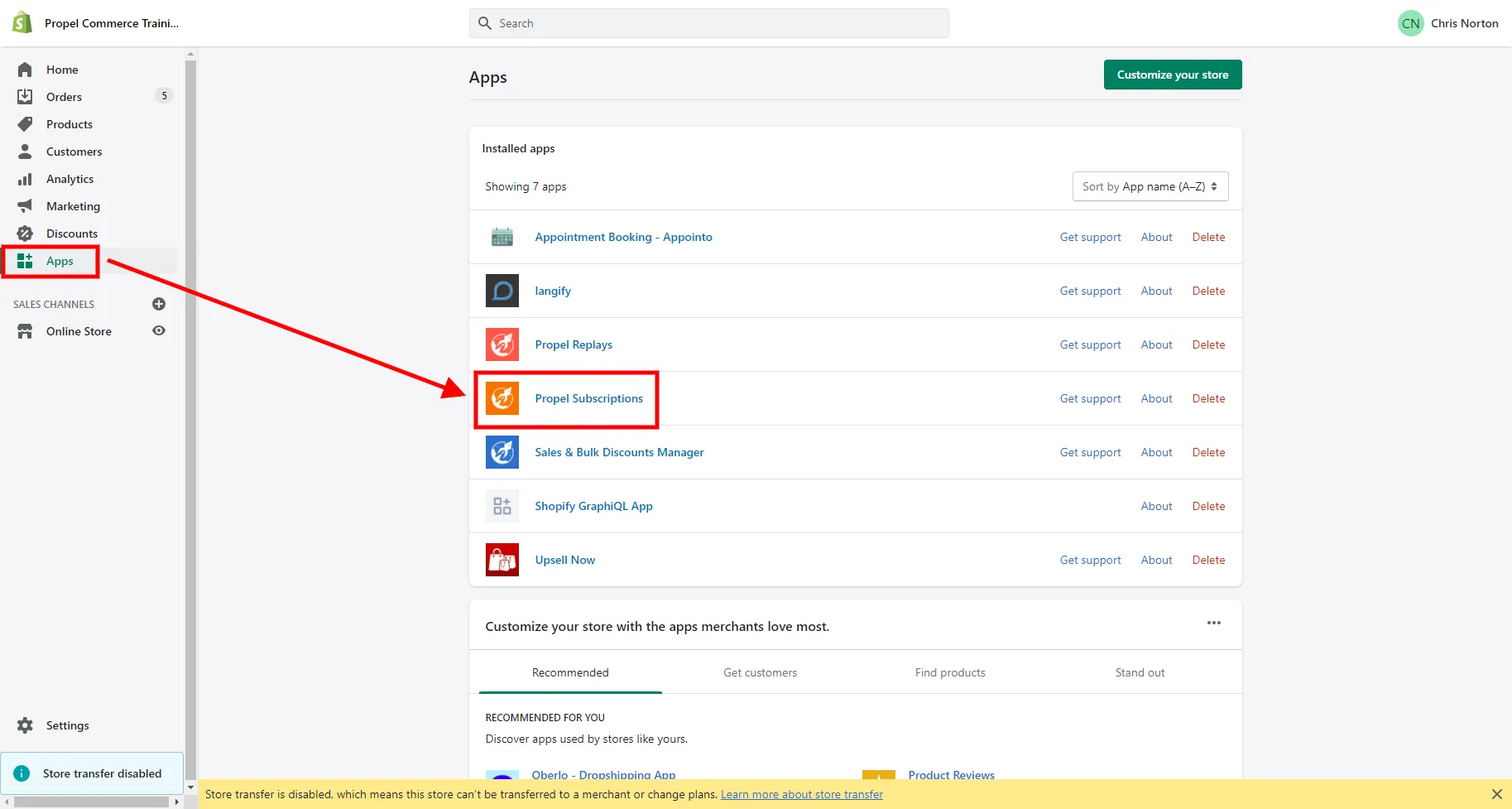This screenshot has height=809, width=1512.
Task: Click the sidebar horizontal scrollbar
Action: tap(91, 802)
